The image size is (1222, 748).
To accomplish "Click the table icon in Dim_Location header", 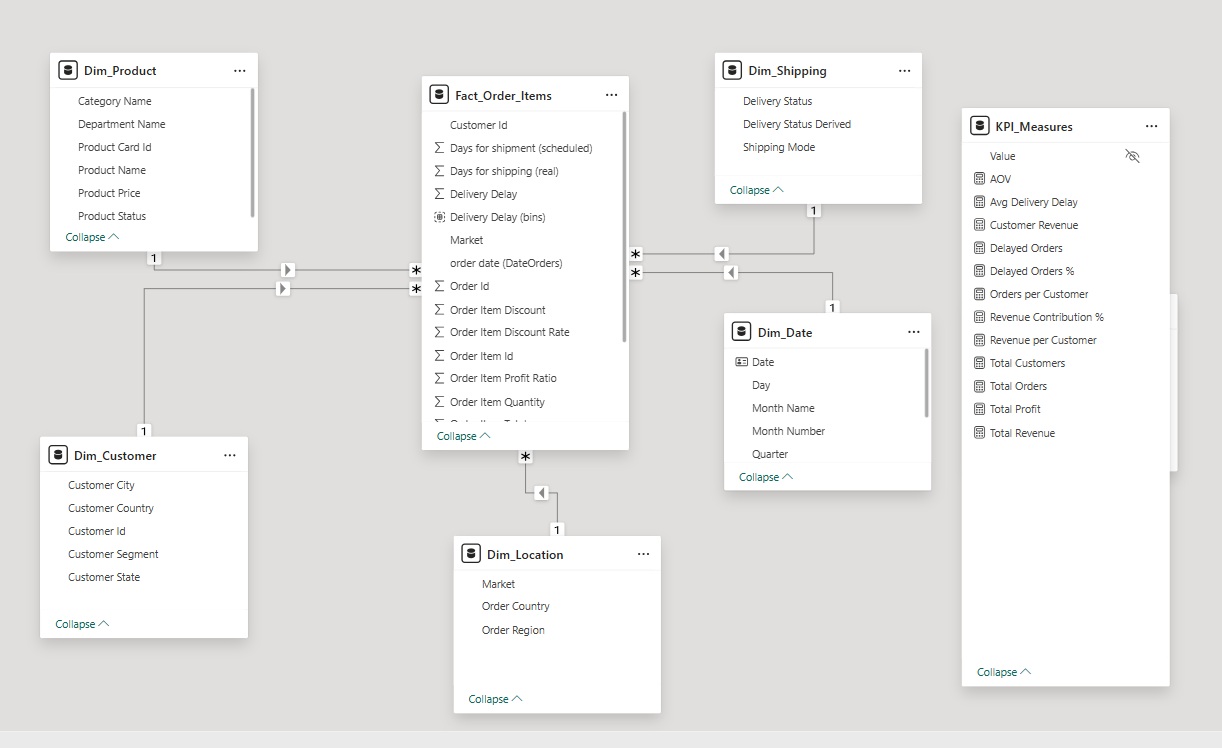I will click(470, 552).
